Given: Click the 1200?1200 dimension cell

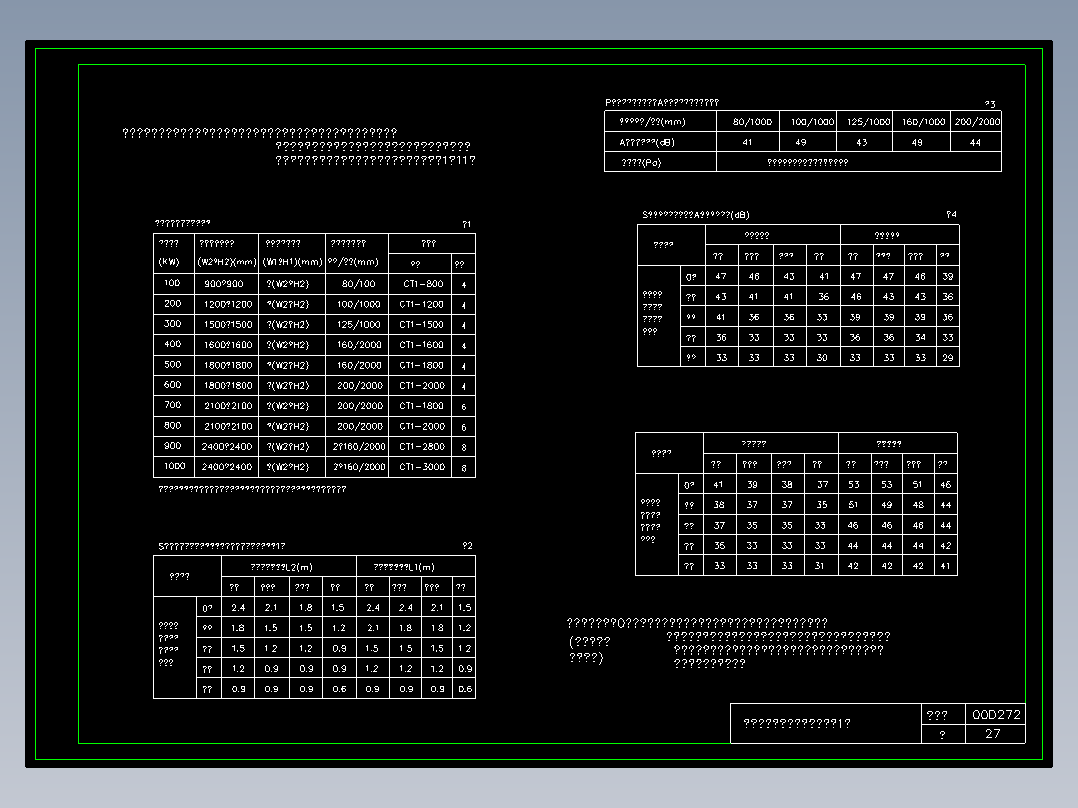Looking at the screenshot, I should 228,304.
